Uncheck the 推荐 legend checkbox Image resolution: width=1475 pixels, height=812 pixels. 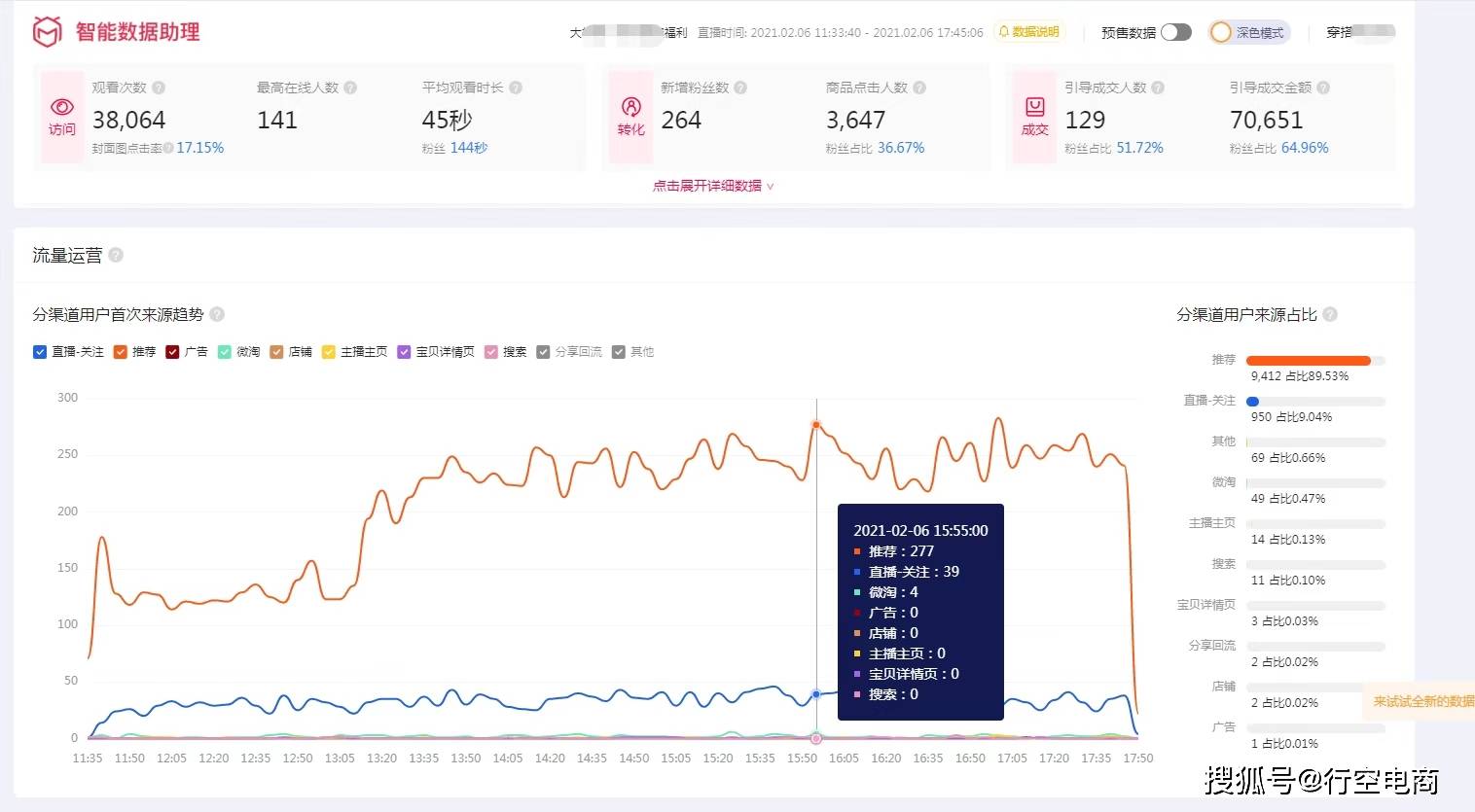[x=121, y=352]
